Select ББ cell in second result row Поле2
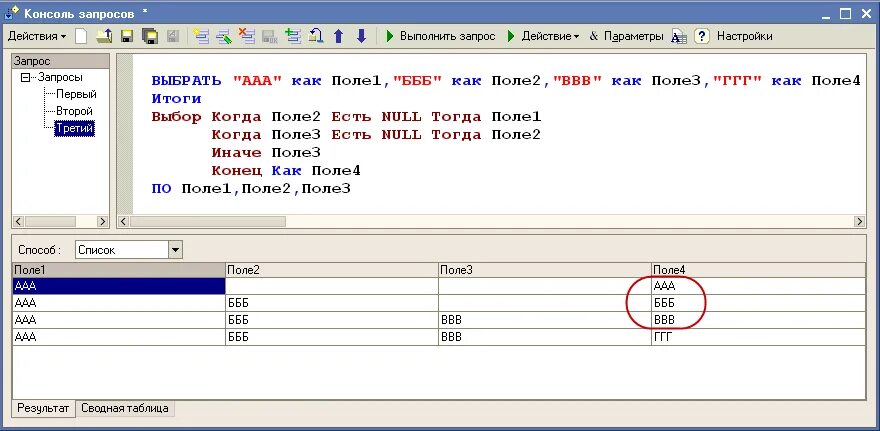This screenshot has width=880, height=431. point(332,303)
